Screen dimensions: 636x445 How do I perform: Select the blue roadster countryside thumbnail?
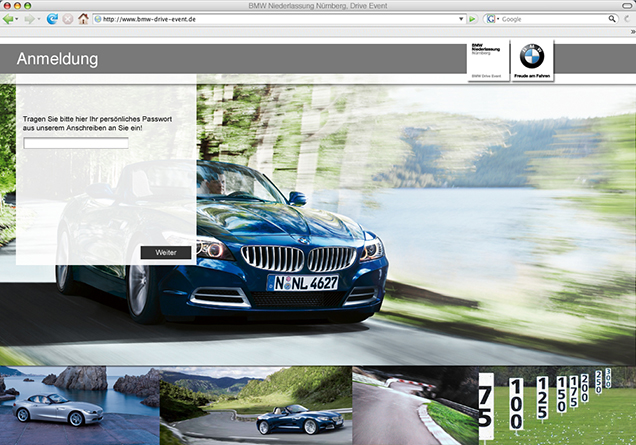click(x=255, y=406)
